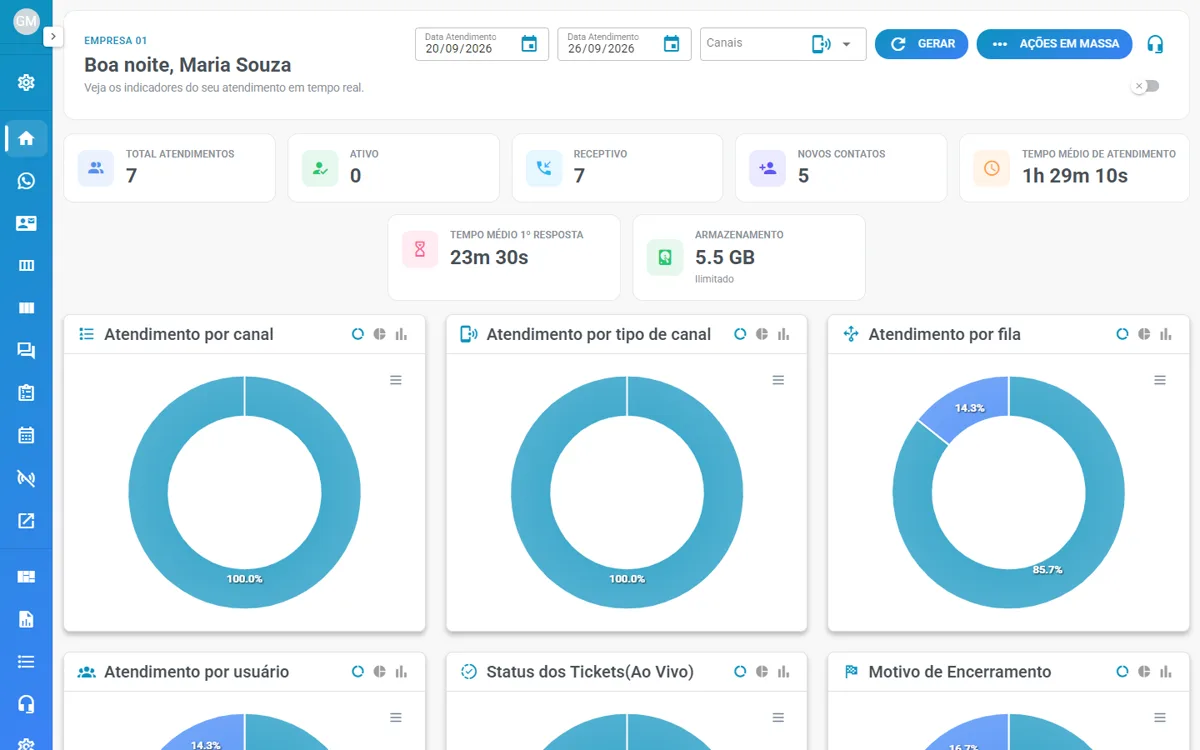Open the calendar schedule icon in sidebar
Image resolution: width=1200 pixels, height=750 pixels.
26,435
